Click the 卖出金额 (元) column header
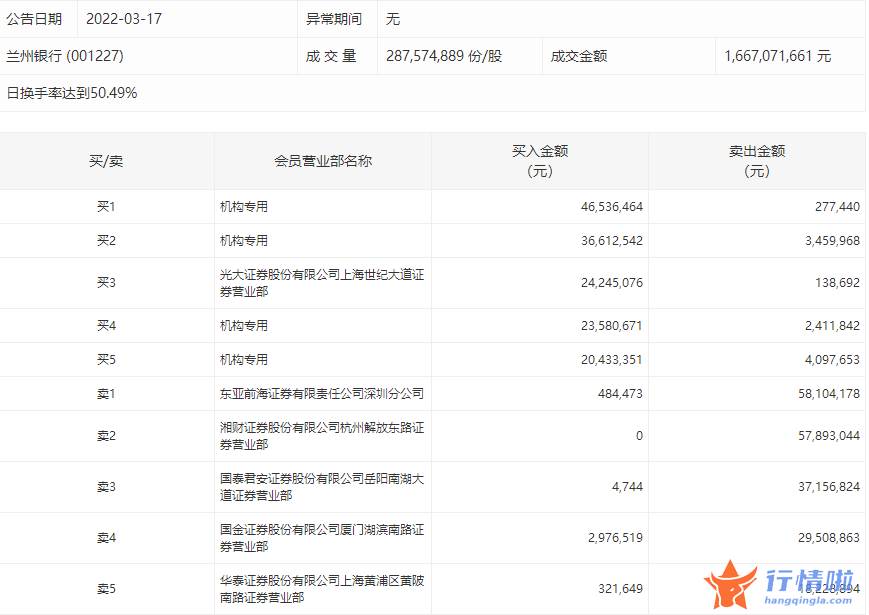 (757, 161)
